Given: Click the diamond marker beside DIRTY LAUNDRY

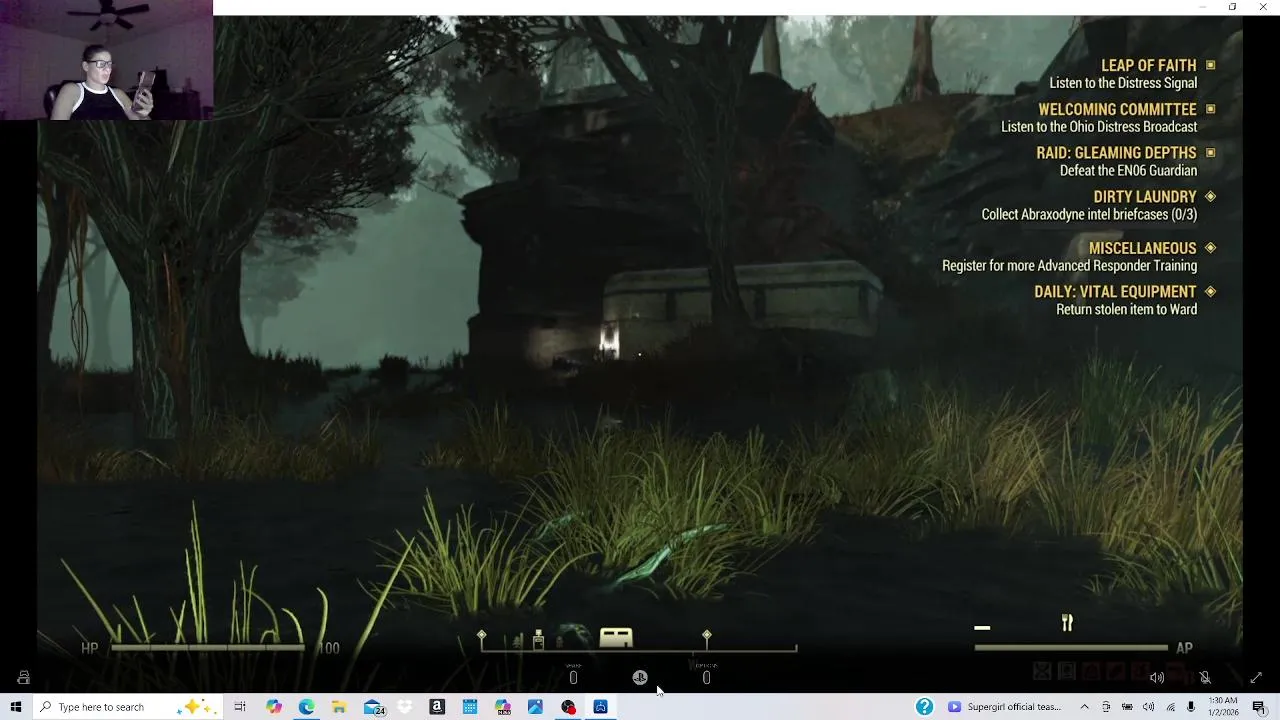Looking at the screenshot, I should coord(1210,197).
